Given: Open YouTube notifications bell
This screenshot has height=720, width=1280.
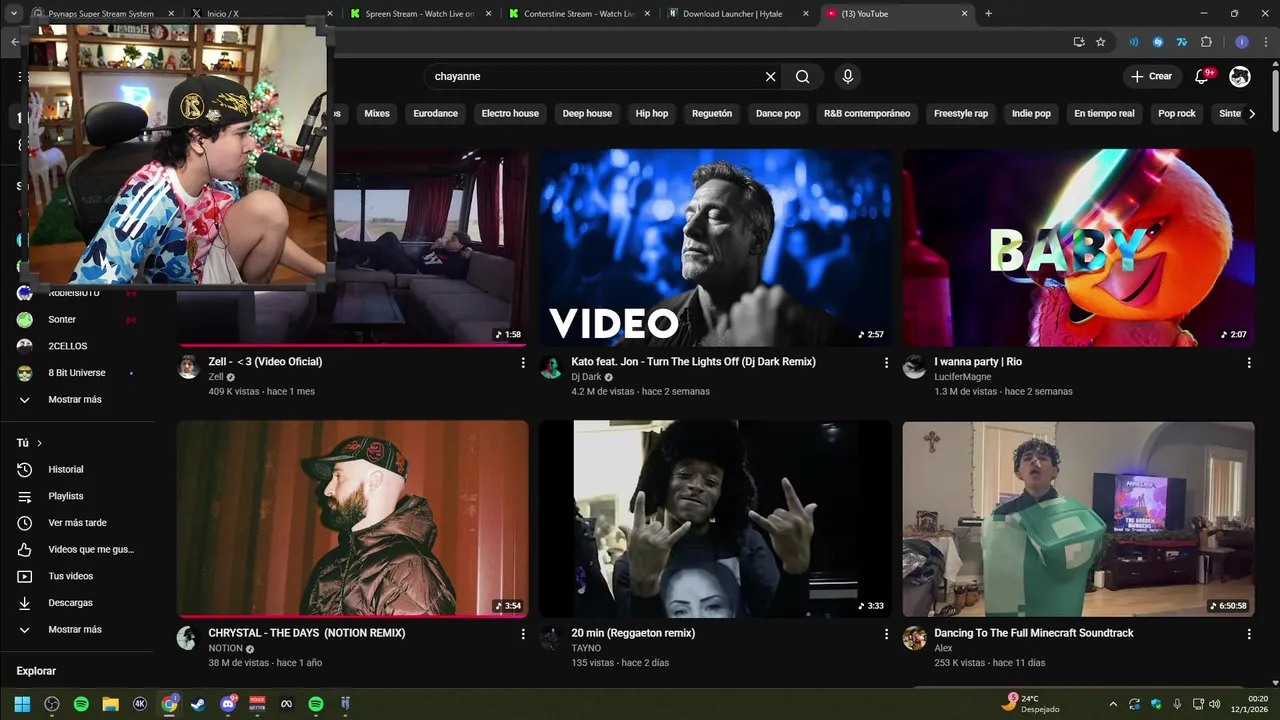Looking at the screenshot, I should (1202, 77).
